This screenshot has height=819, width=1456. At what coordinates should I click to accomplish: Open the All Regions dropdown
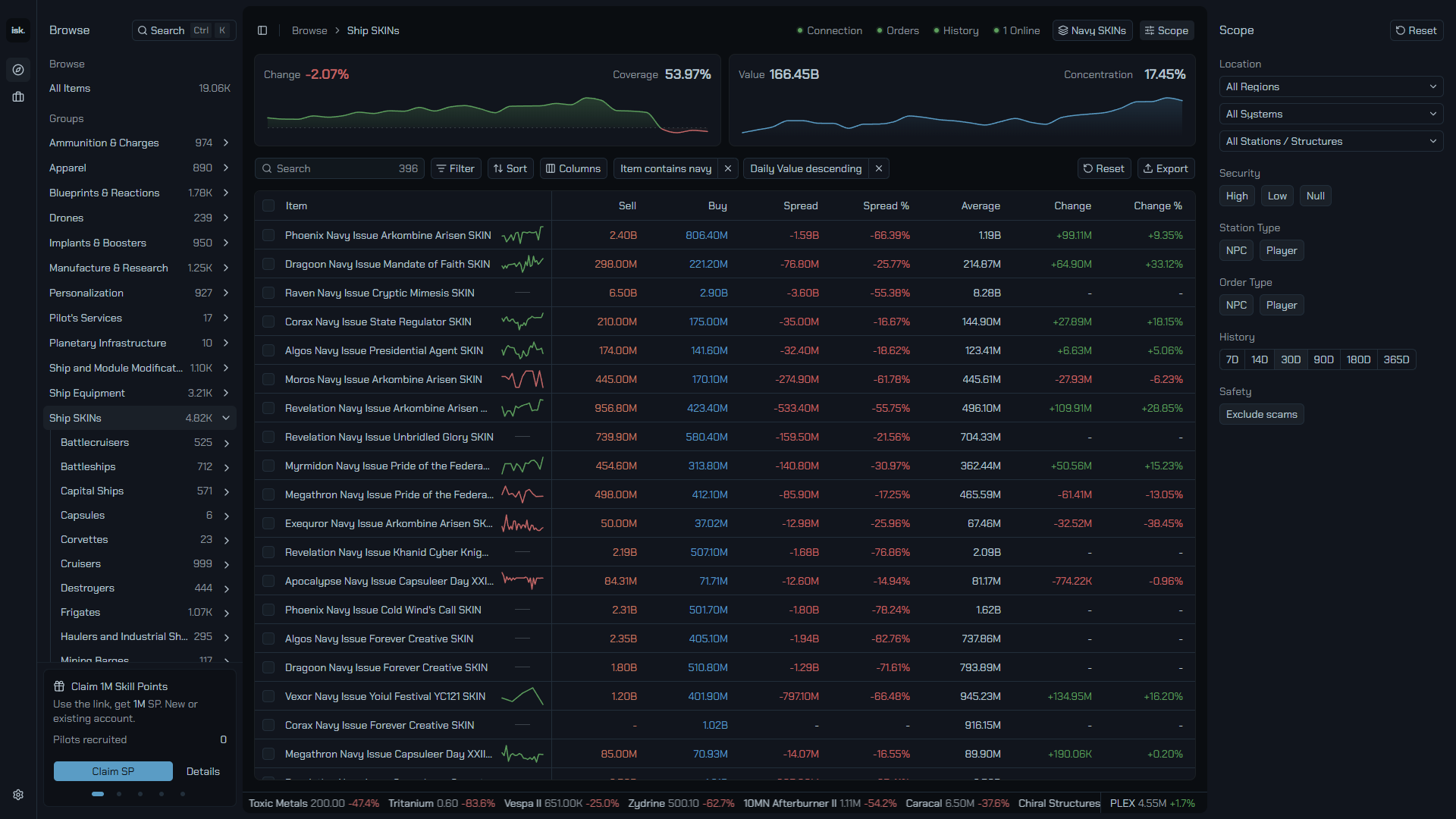point(1331,86)
